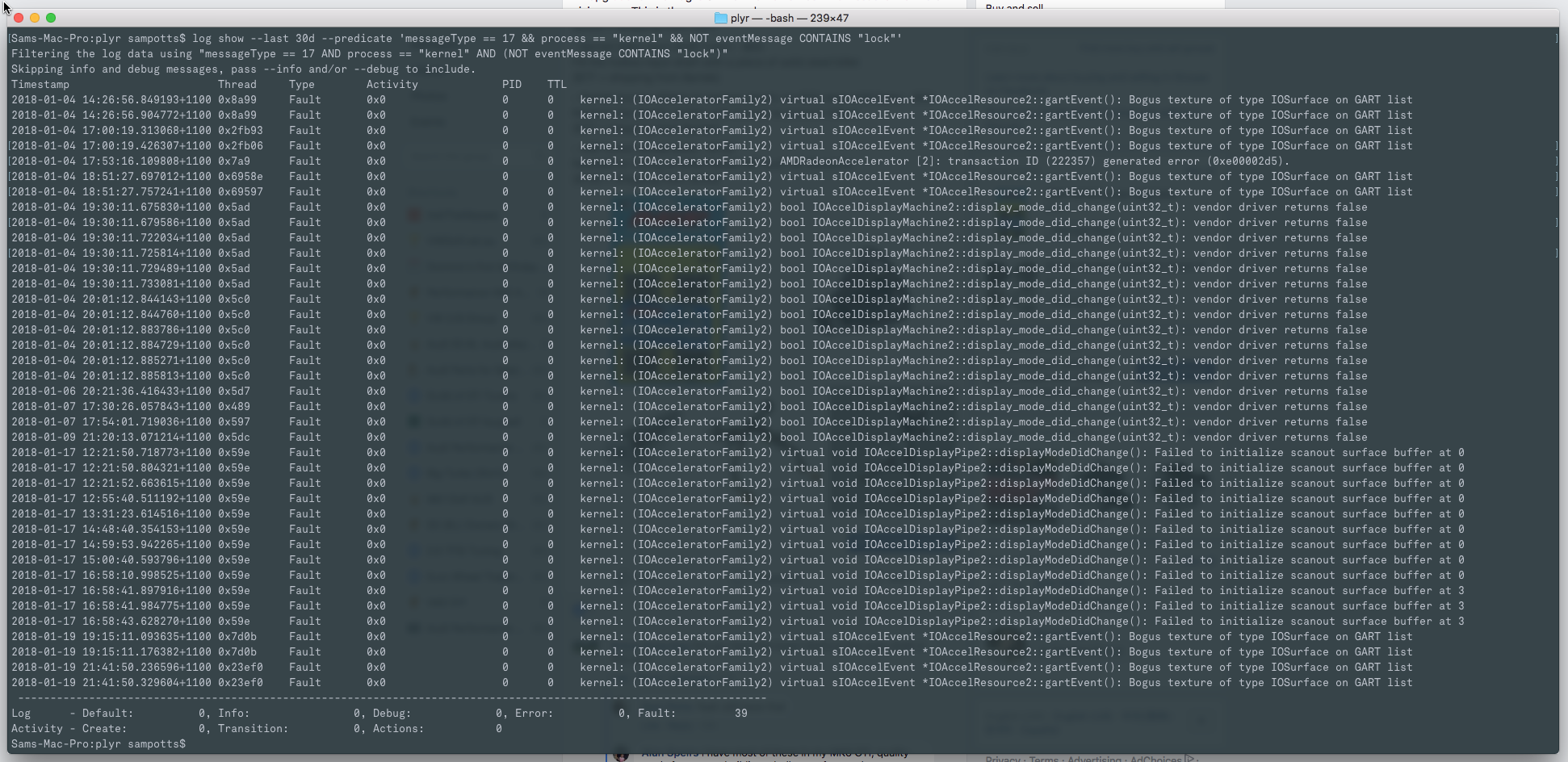Click the window title 'plyr — -bash — 239×47'
This screenshot has height=762, width=1568.
tap(790, 18)
